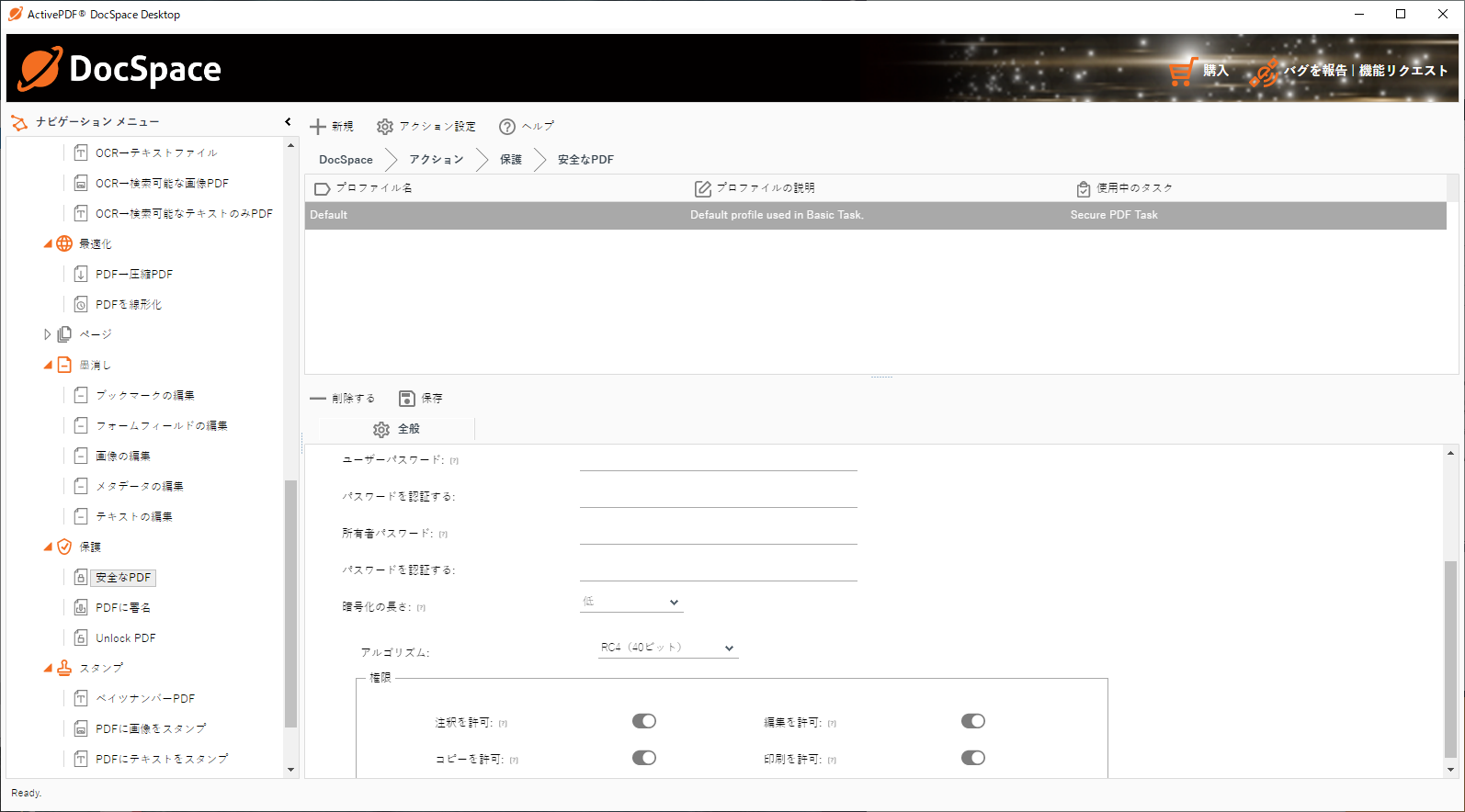This screenshot has height=812, width=1465.
Task: Switch to the 全般 tab
Action: point(396,429)
